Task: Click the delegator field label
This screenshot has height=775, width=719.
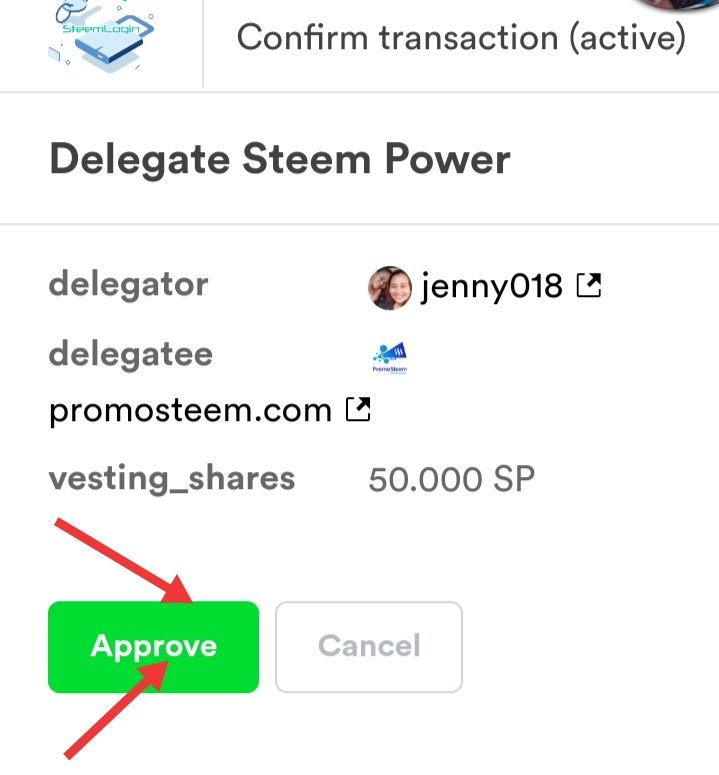Action: (128, 284)
